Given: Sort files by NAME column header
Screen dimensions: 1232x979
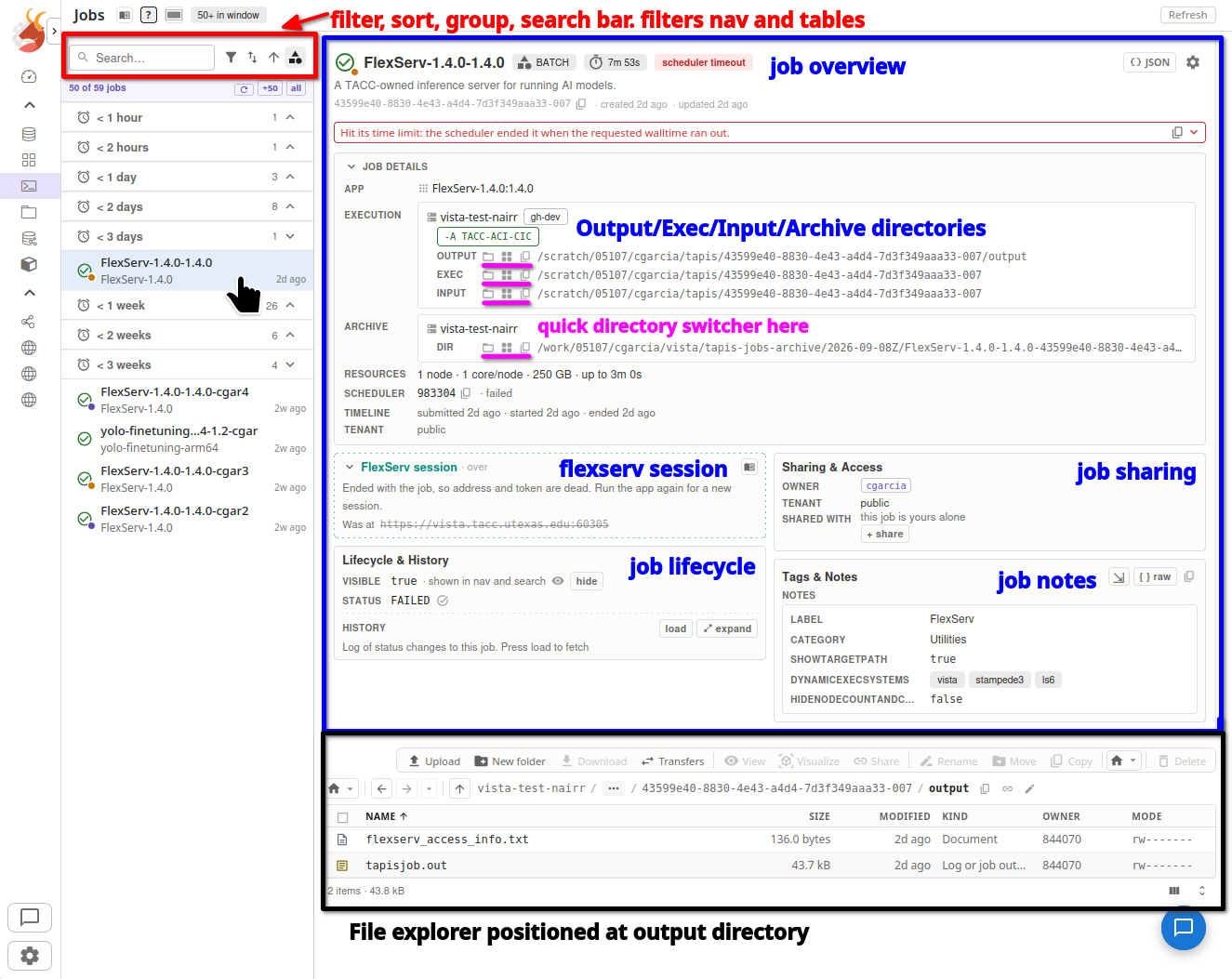Looking at the screenshot, I should pos(386,816).
